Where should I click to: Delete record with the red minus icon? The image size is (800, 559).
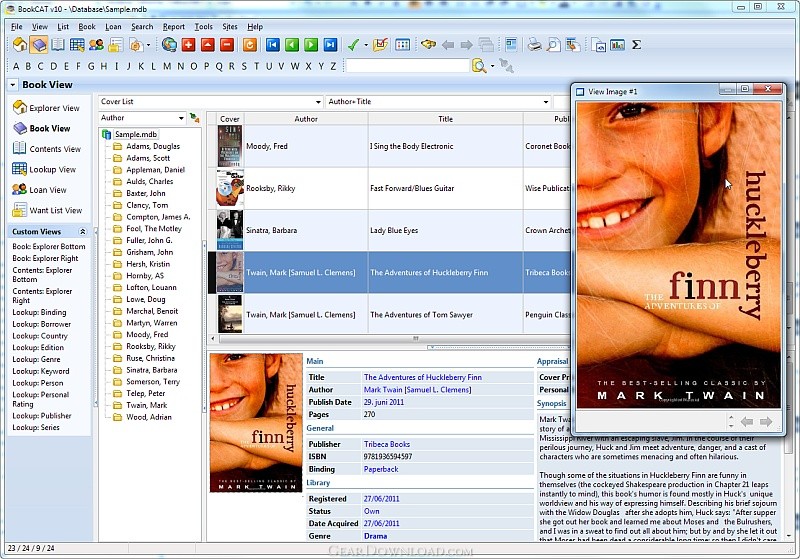[x=227, y=45]
